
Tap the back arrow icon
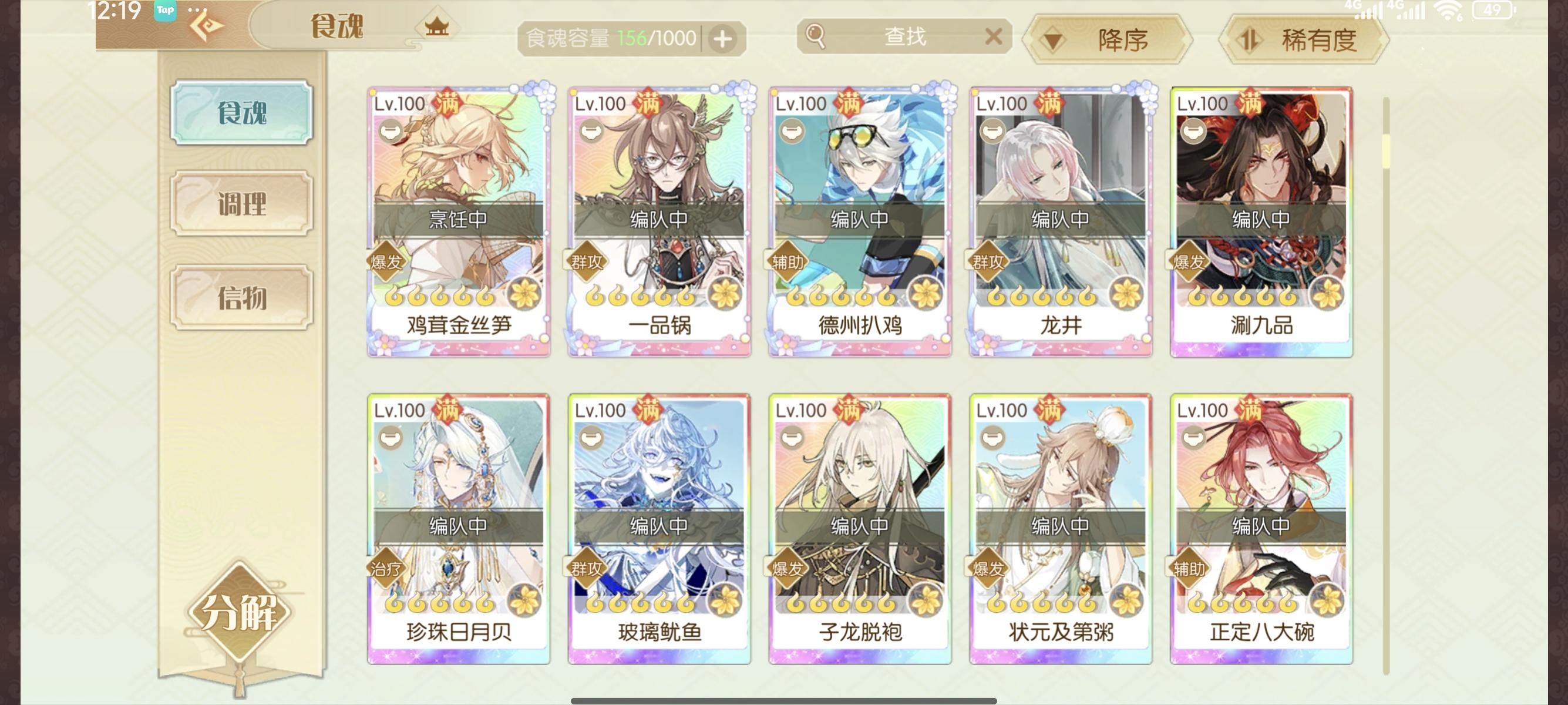tap(205, 26)
